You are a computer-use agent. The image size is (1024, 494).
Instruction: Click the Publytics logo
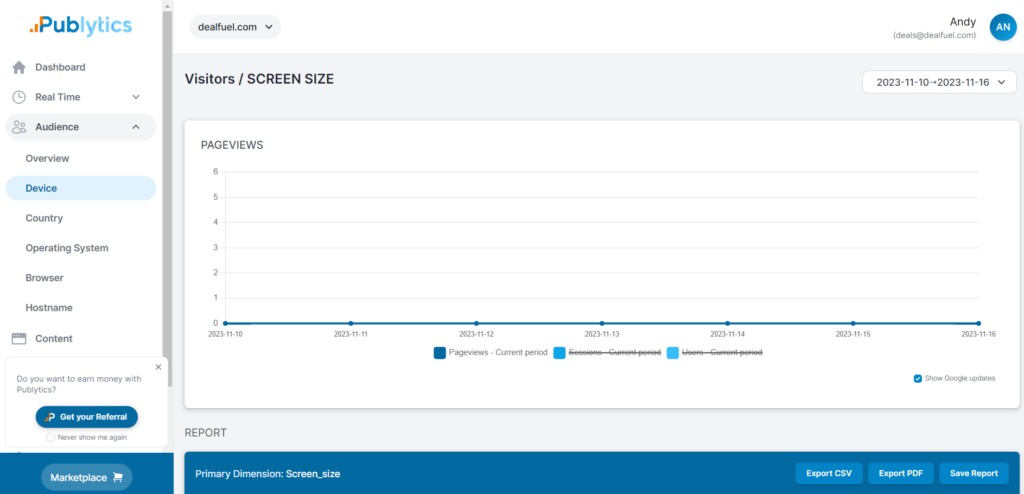[80, 25]
